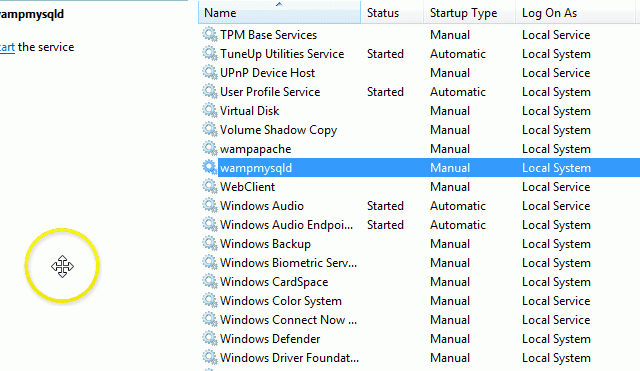Select the Virtual Disk service

click(249, 111)
